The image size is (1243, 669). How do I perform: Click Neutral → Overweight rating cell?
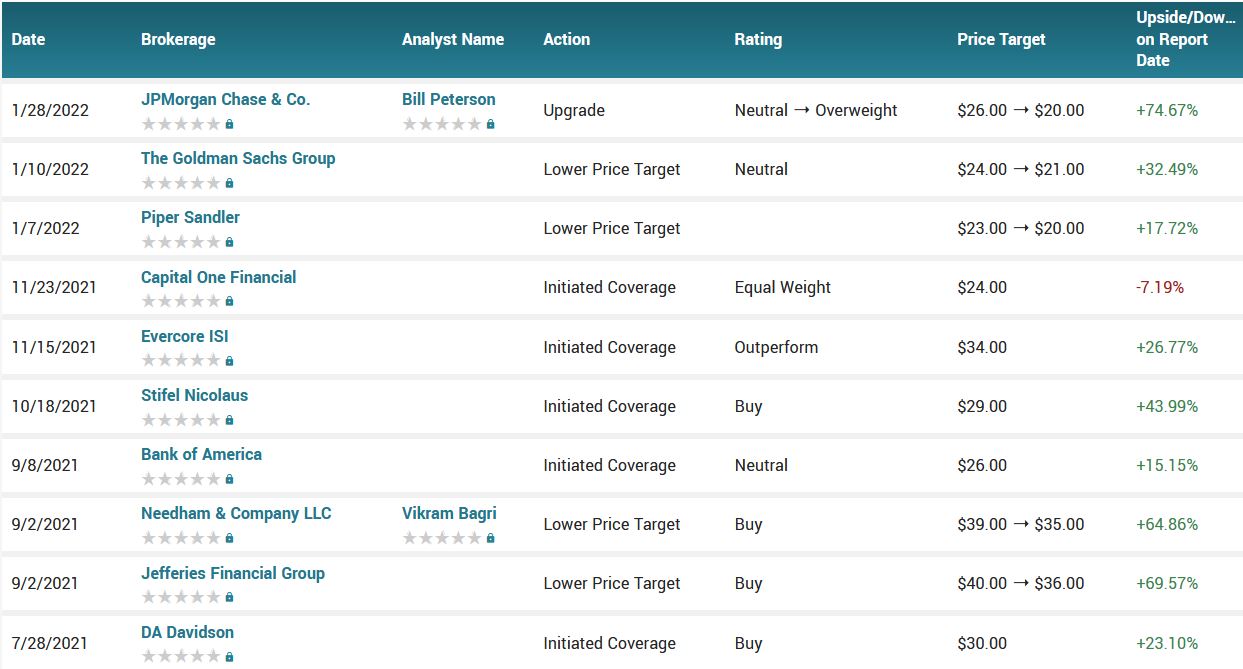pos(816,110)
